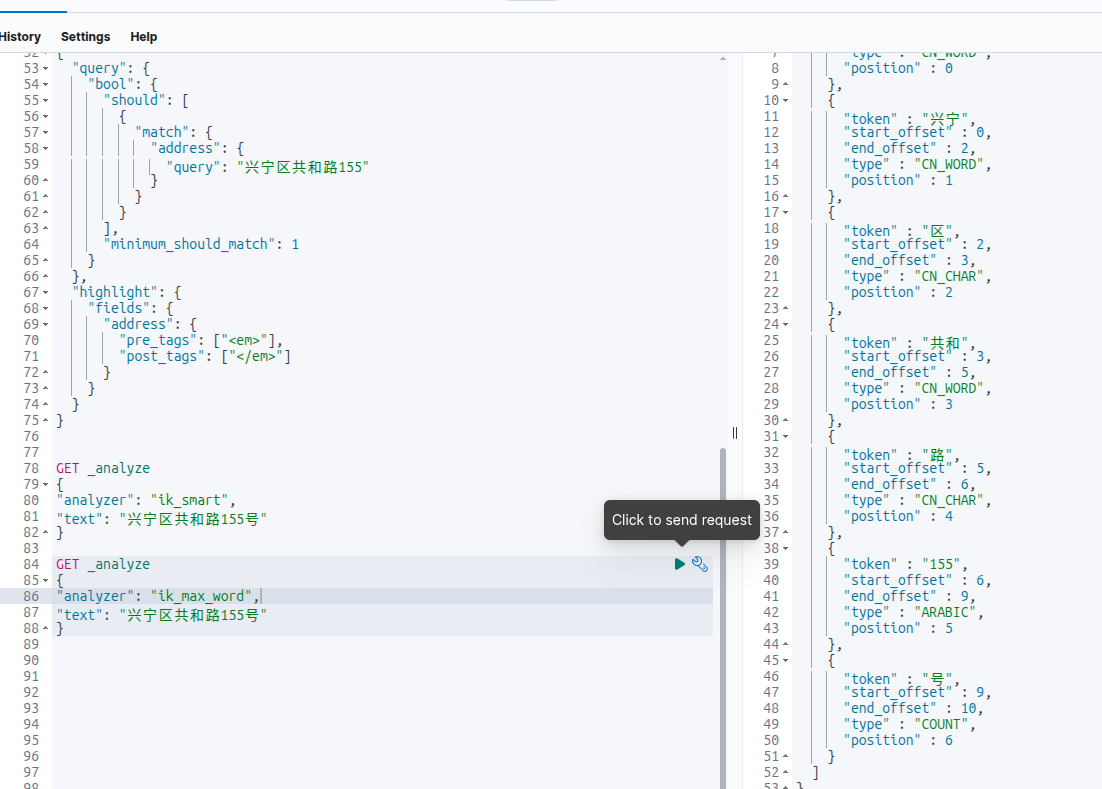Click the text value on line 81
The height and width of the screenshot is (789, 1102).
pyautogui.click(x=193, y=519)
